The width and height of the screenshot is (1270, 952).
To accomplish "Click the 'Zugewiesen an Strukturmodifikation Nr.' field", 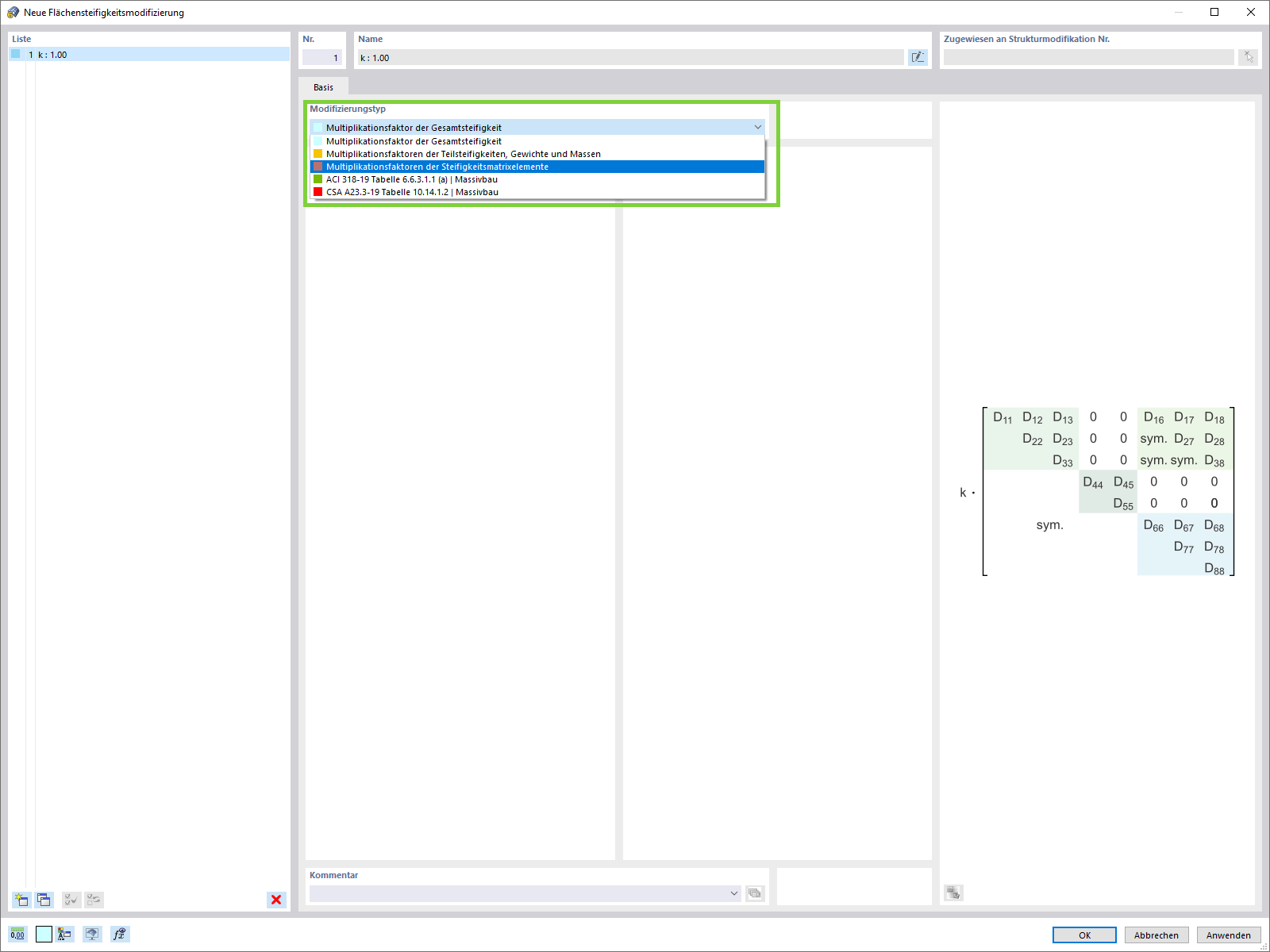I will (1089, 57).
